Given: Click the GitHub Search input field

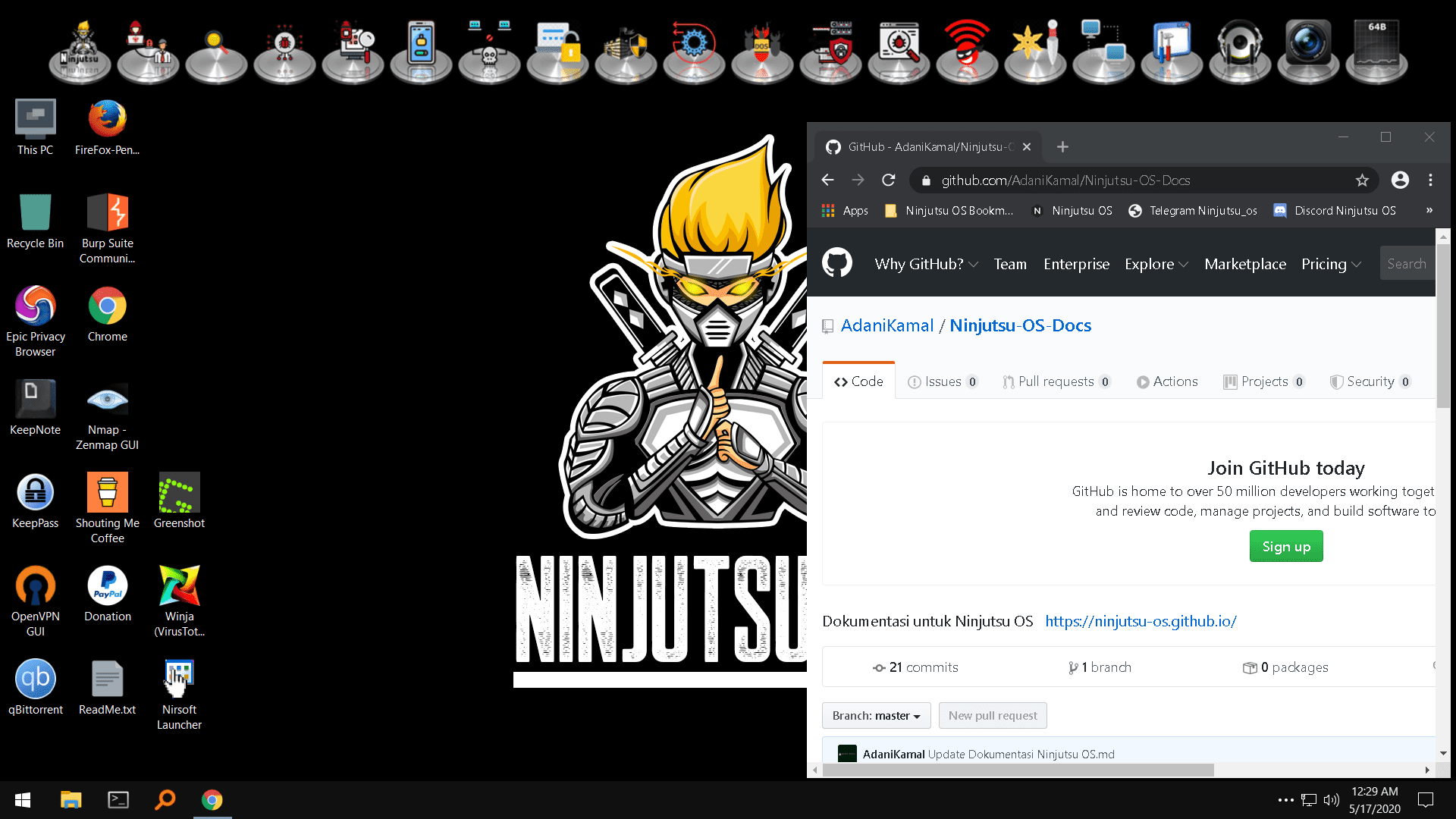Looking at the screenshot, I should coord(1407,264).
